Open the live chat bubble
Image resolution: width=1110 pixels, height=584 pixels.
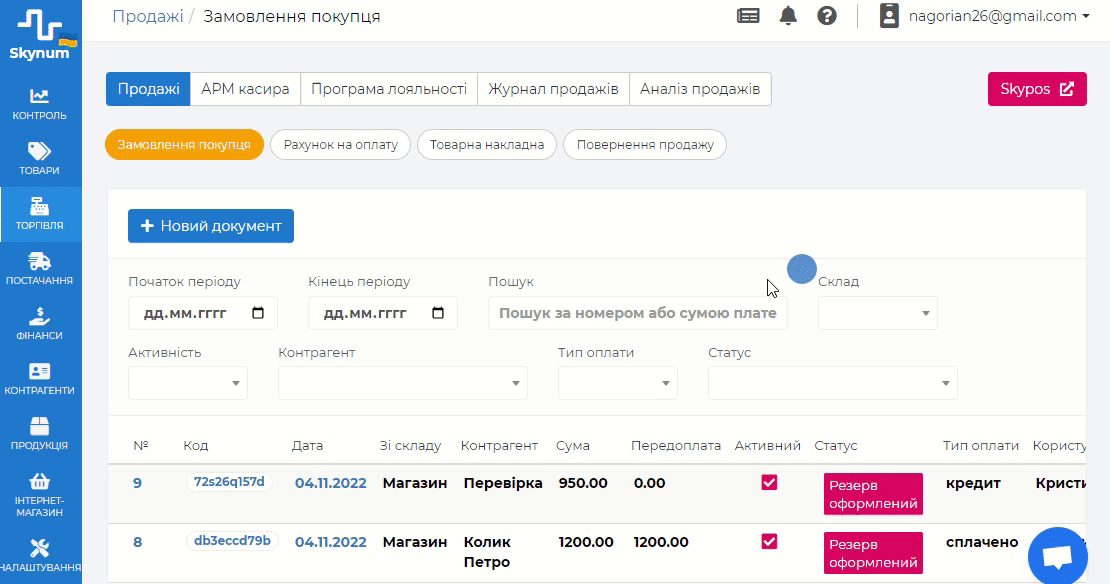click(x=1056, y=557)
